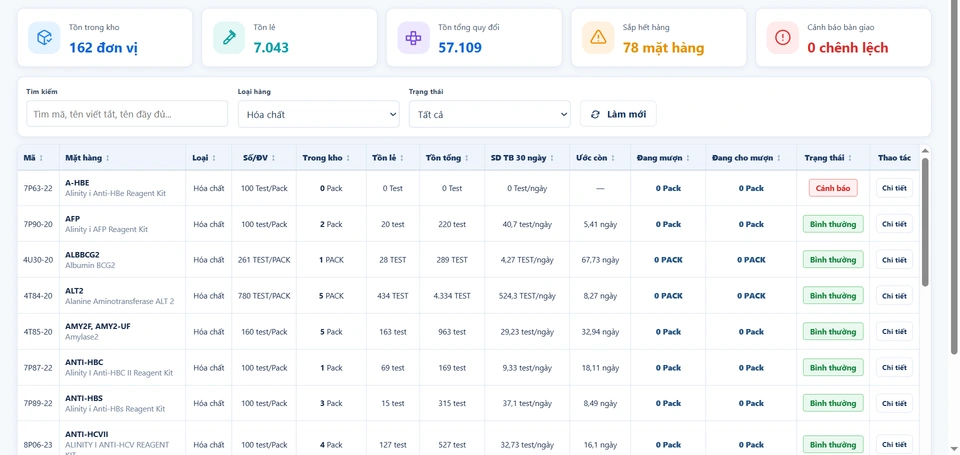The height and width of the screenshot is (455, 960).
Task: Click the 780 TEST/PACK cell
Action: point(264,296)
